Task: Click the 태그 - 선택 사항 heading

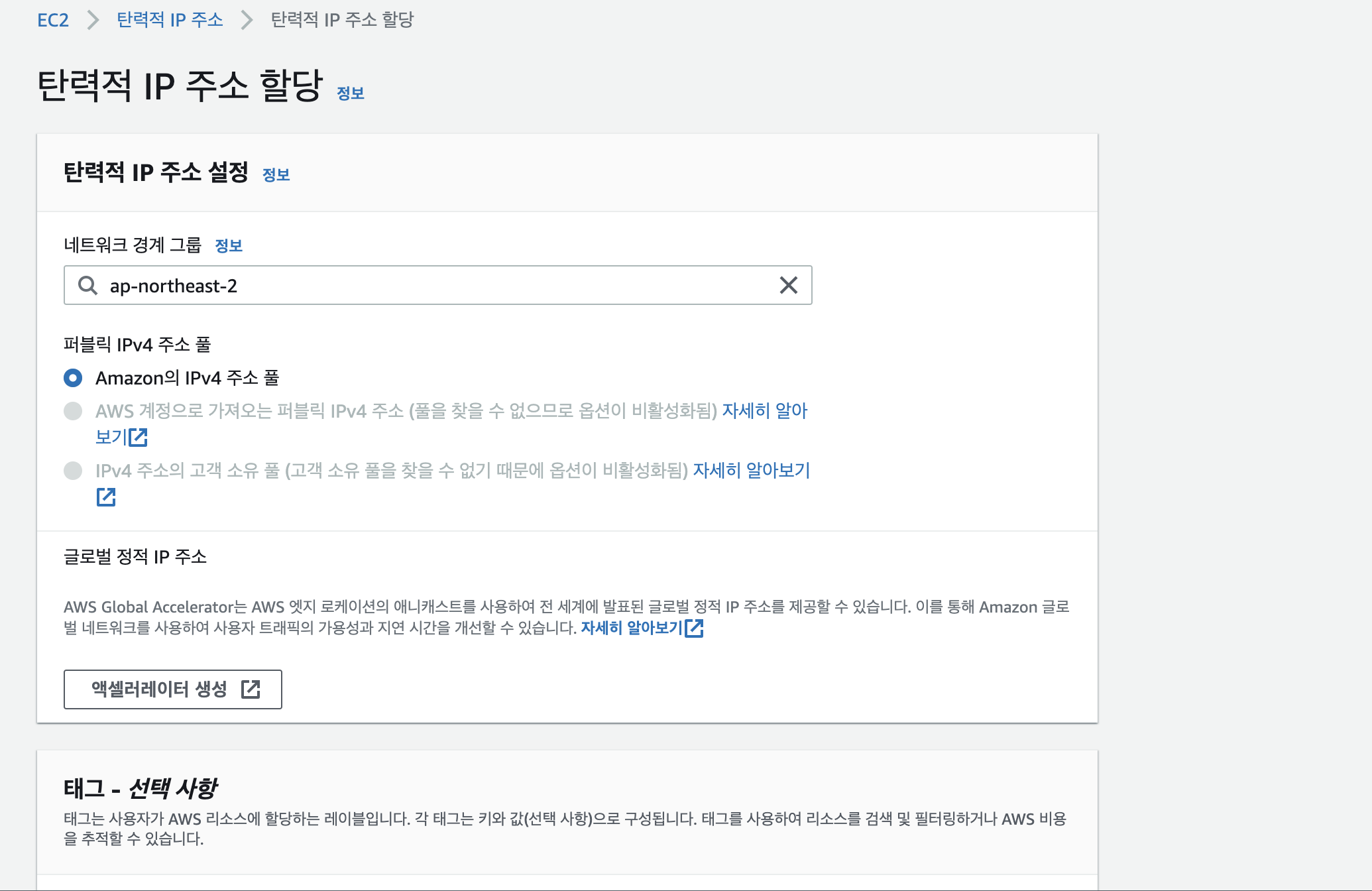Action: (x=141, y=788)
